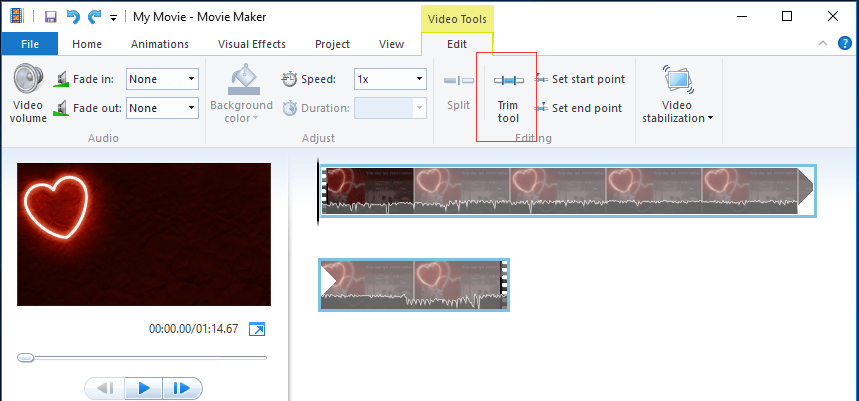Switch to the Animations tab

(x=159, y=44)
